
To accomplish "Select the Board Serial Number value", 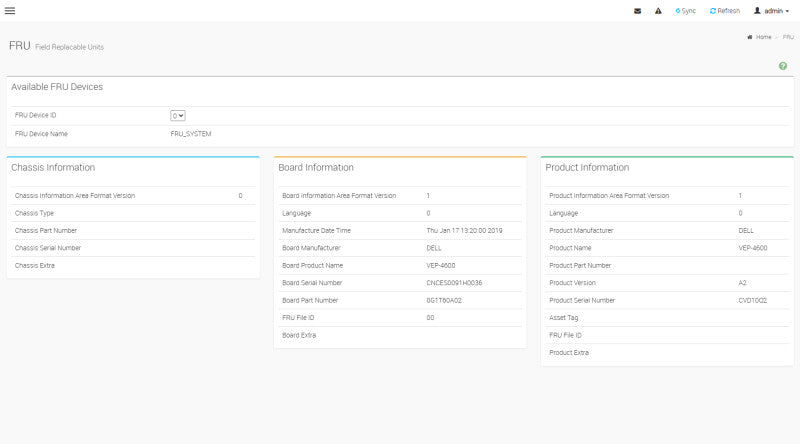I will 454,283.
